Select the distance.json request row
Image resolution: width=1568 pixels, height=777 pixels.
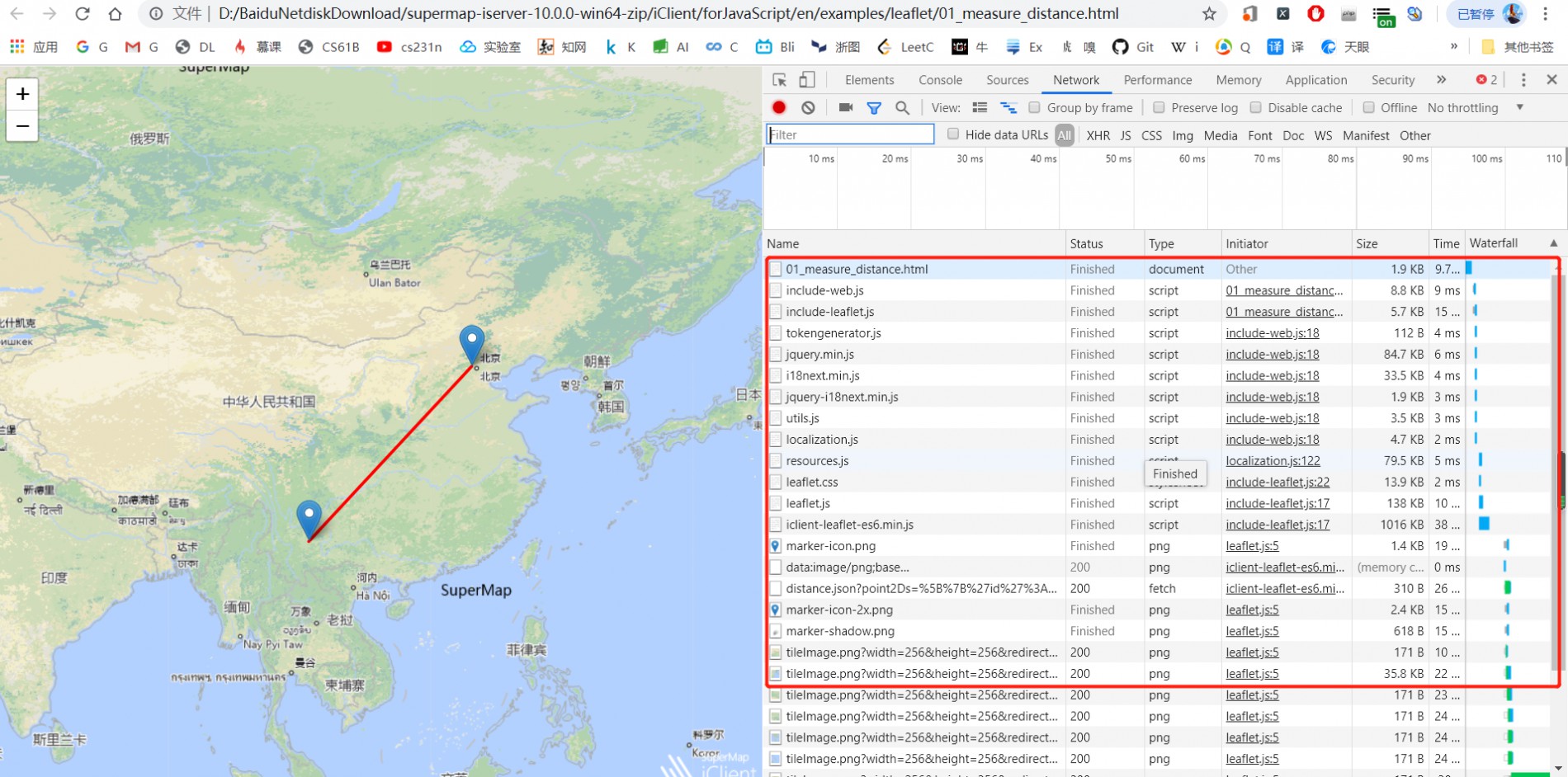(x=1157, y=589)
